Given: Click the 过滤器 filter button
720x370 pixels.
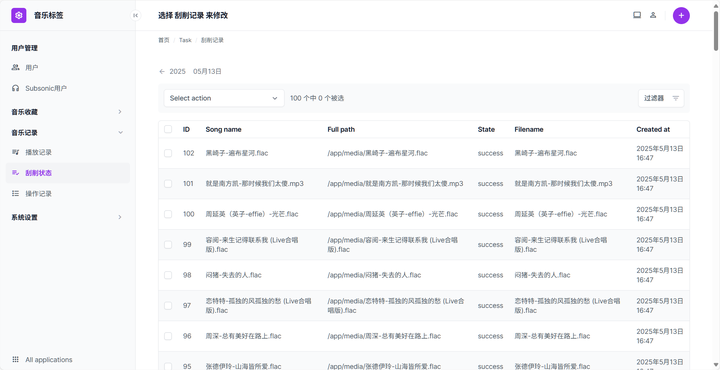Looking at the screenshot, I should pyautogui.click(x=661, y=98).
